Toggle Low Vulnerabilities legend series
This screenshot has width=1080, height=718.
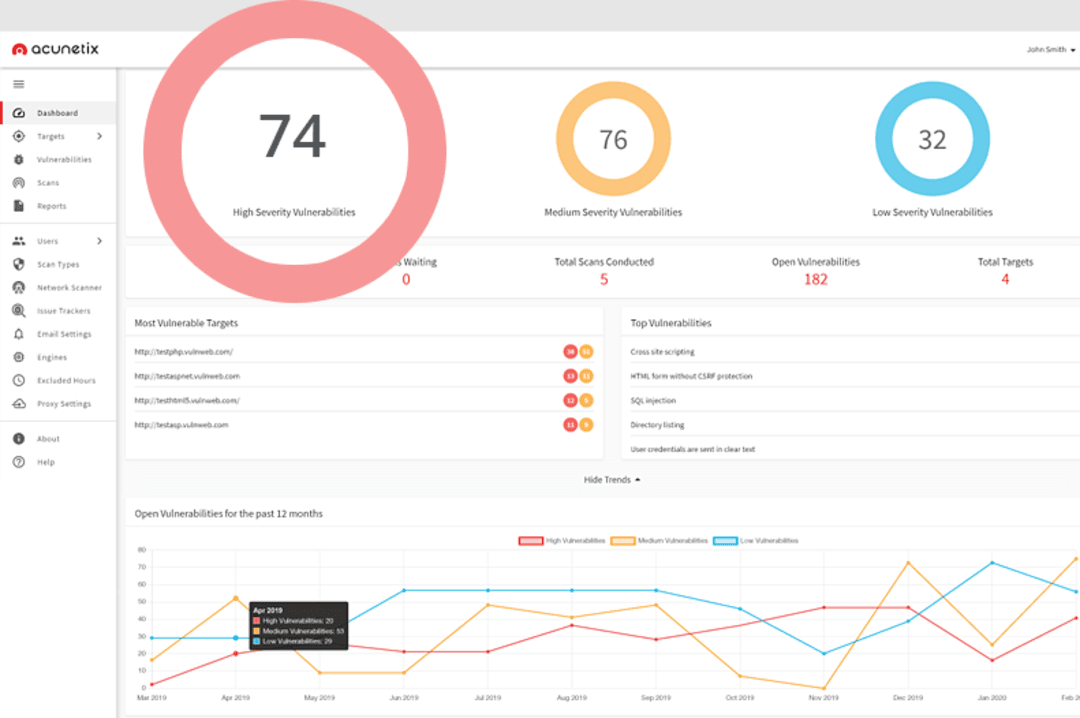(755, 541)
